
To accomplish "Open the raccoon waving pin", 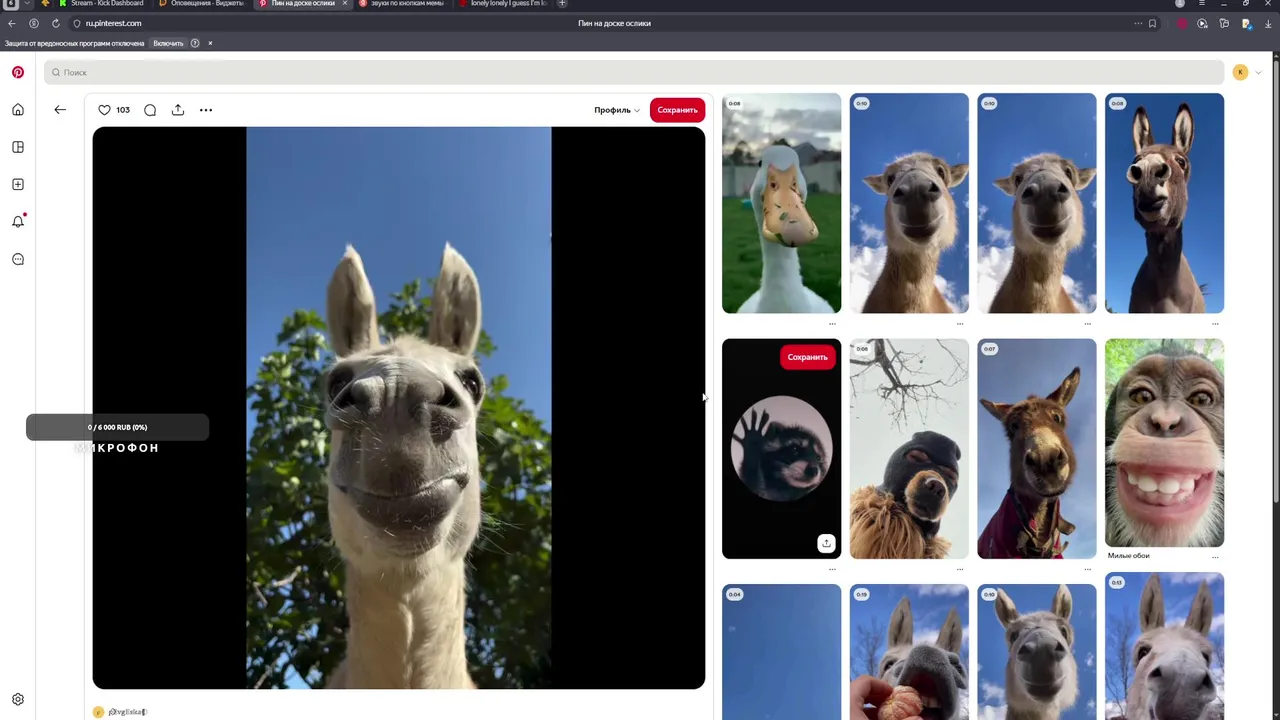I will click(x=781, y=448).
